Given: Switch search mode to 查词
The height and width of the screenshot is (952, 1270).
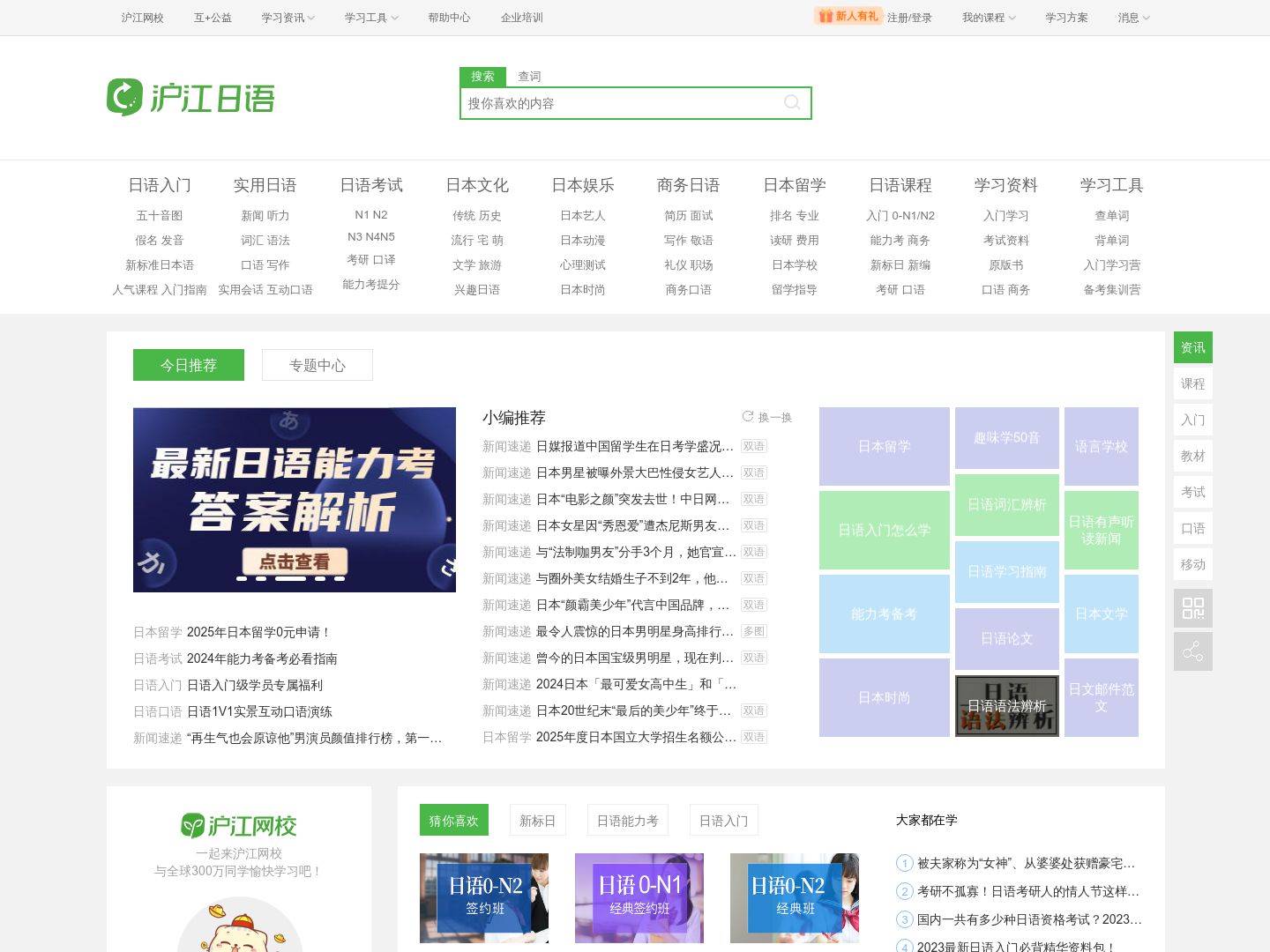Looking at the screenshot, I should (x=529, y=77).
